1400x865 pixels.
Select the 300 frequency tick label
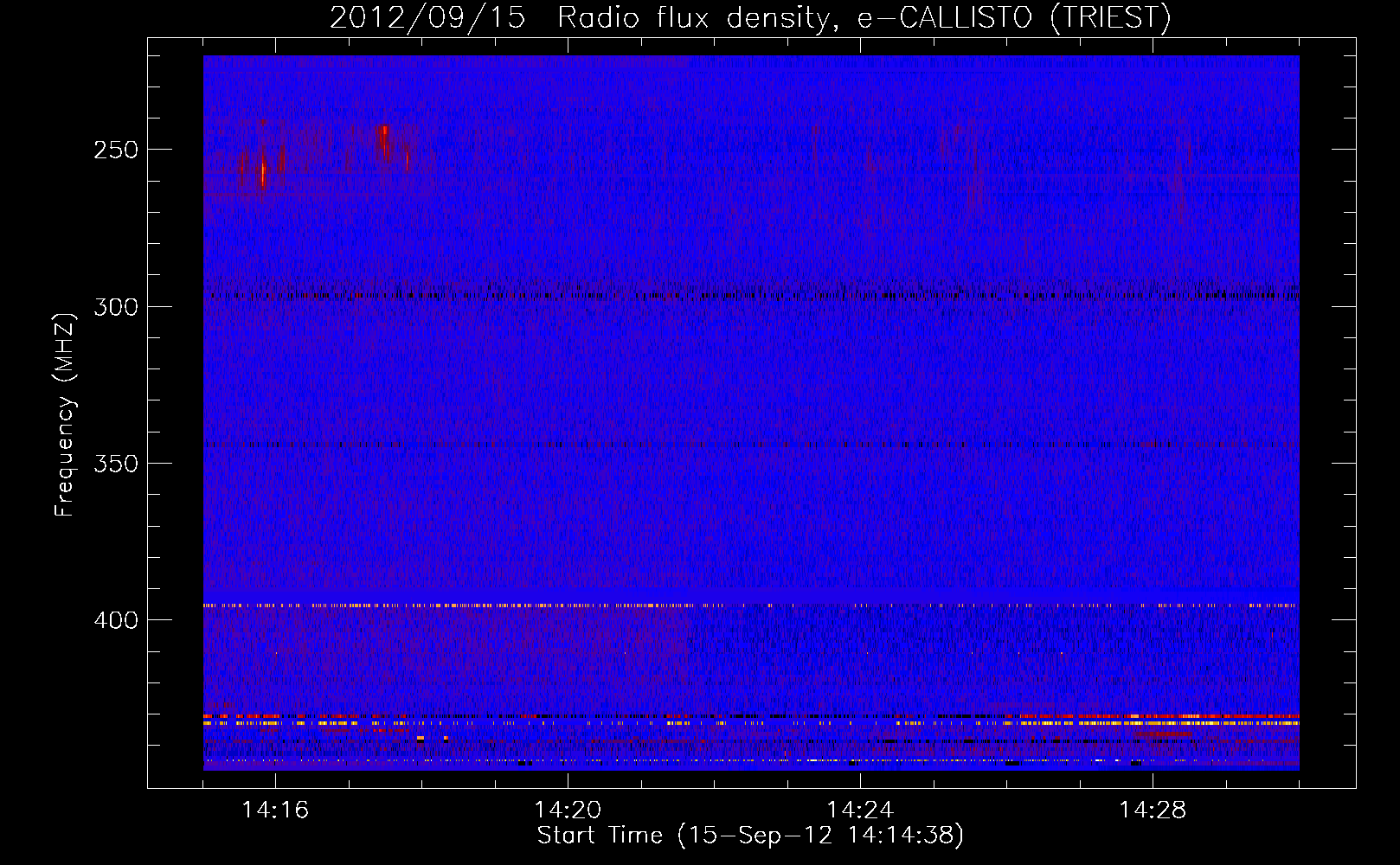click(x=116, y=307)
